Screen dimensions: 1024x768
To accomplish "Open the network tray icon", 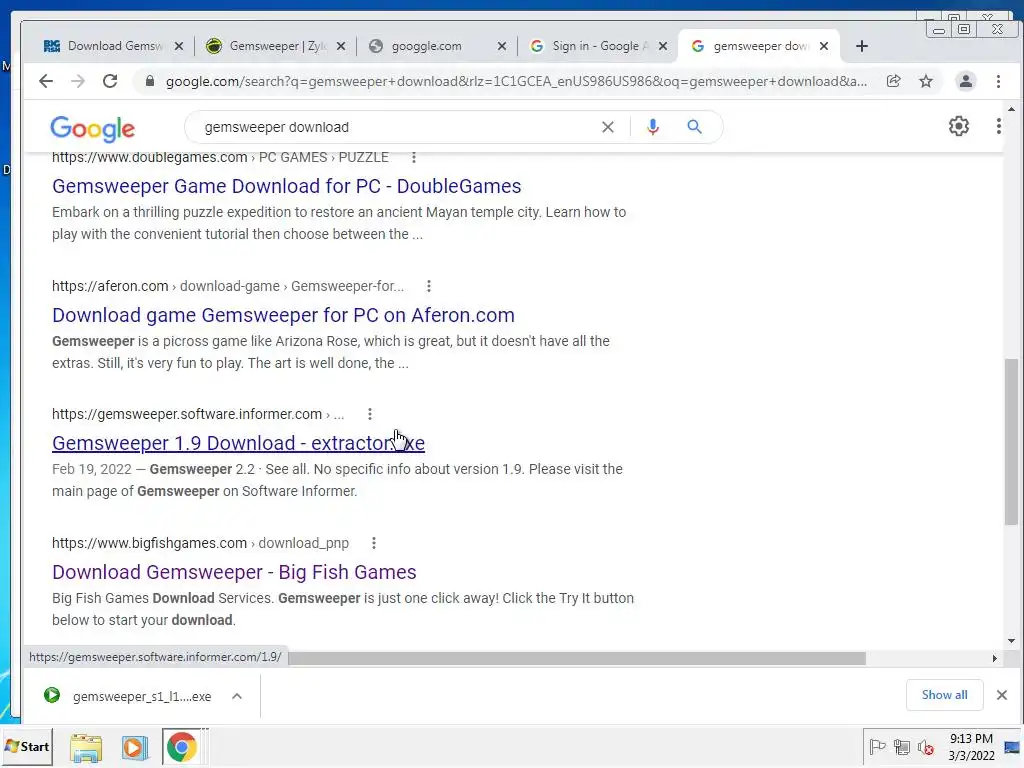I will coord(902,746).
